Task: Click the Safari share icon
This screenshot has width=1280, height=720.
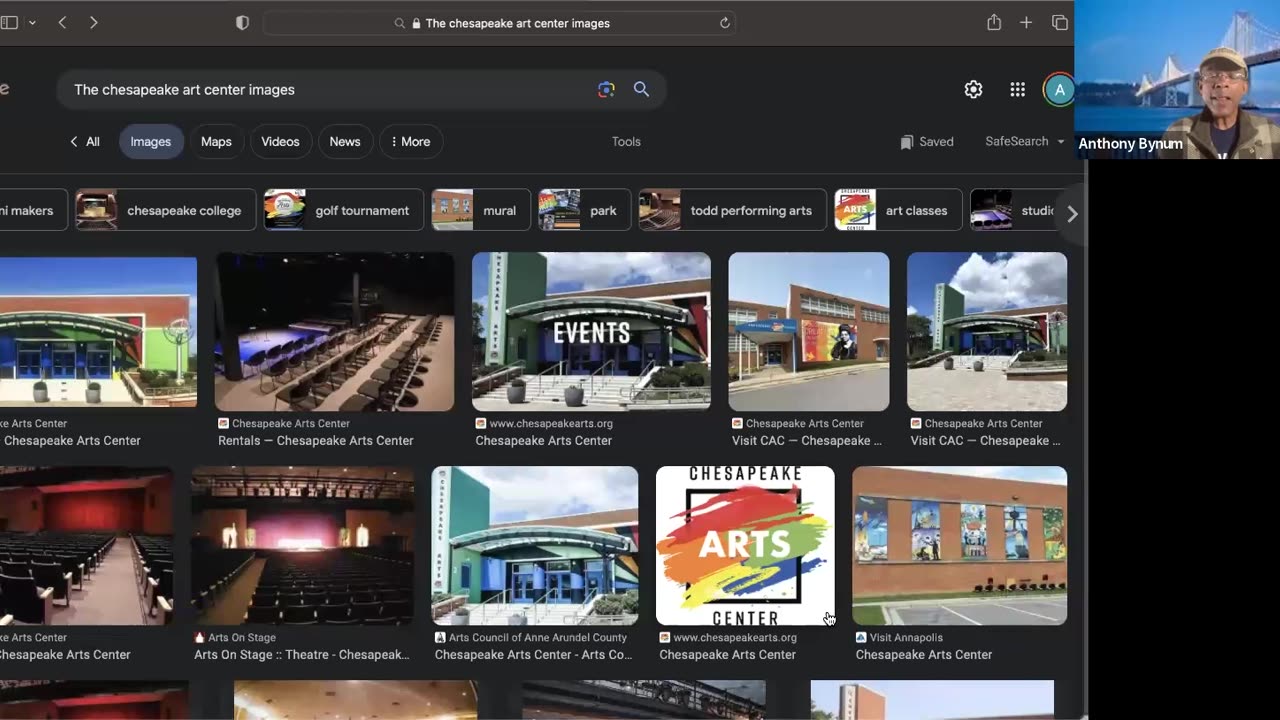Action: [993, 23]
